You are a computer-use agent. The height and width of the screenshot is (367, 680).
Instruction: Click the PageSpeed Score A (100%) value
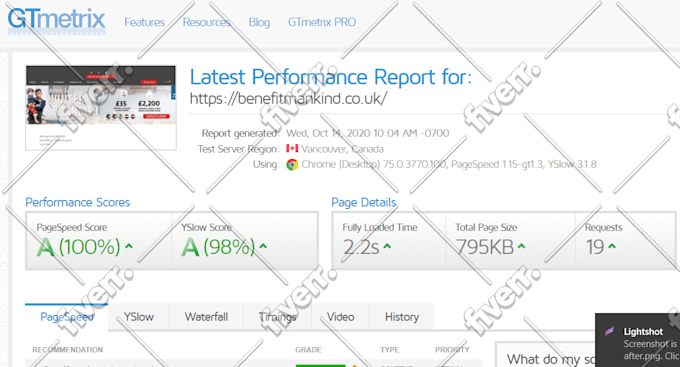point(78,247)
